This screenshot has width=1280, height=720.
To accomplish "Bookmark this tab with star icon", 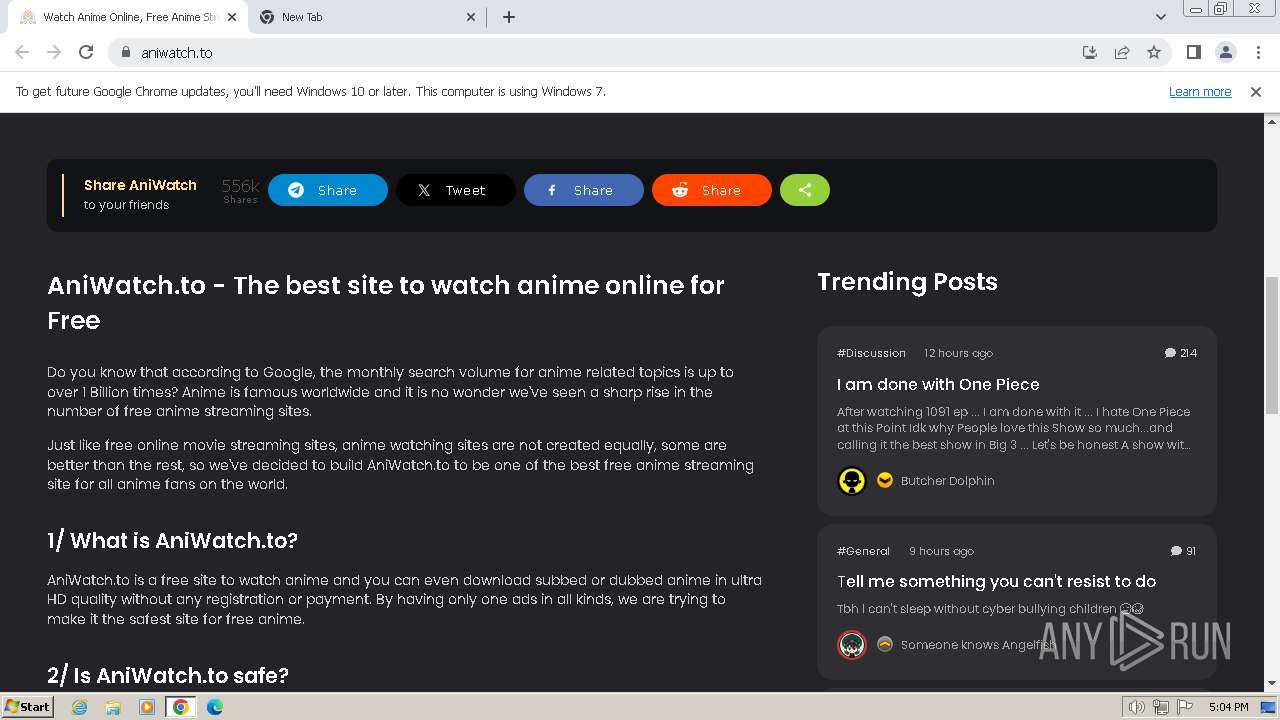I will 1154,52.
